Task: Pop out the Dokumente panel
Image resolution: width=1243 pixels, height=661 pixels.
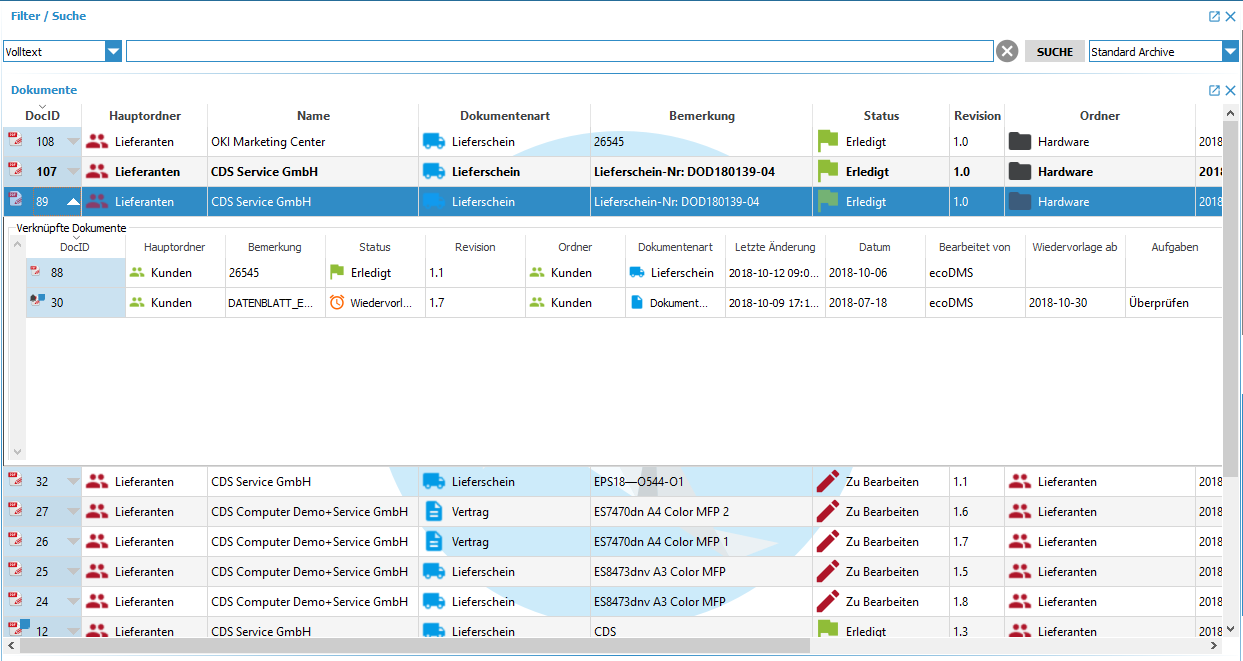Action: coord(1214,90)
